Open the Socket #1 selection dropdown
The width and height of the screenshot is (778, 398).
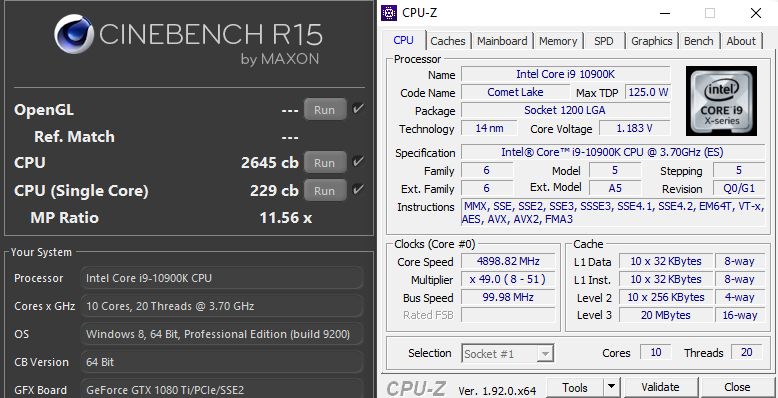(x=508, y=354)
